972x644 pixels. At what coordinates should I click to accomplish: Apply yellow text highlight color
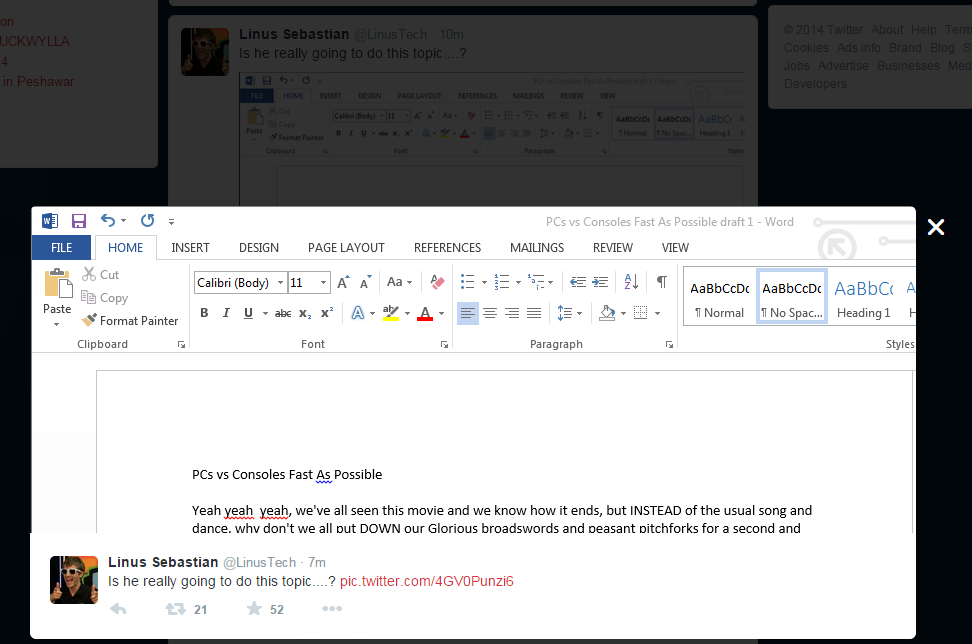(391, 313)
